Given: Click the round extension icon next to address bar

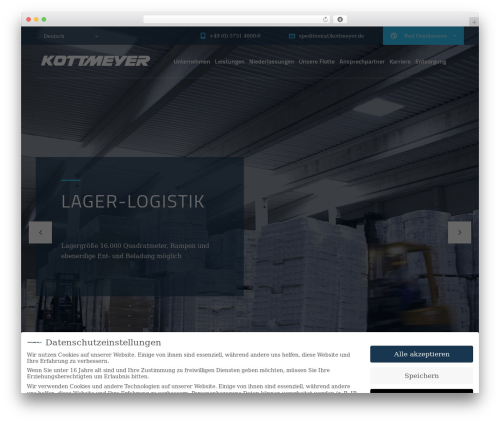Looking at the screenshot, I should [340, 19].
